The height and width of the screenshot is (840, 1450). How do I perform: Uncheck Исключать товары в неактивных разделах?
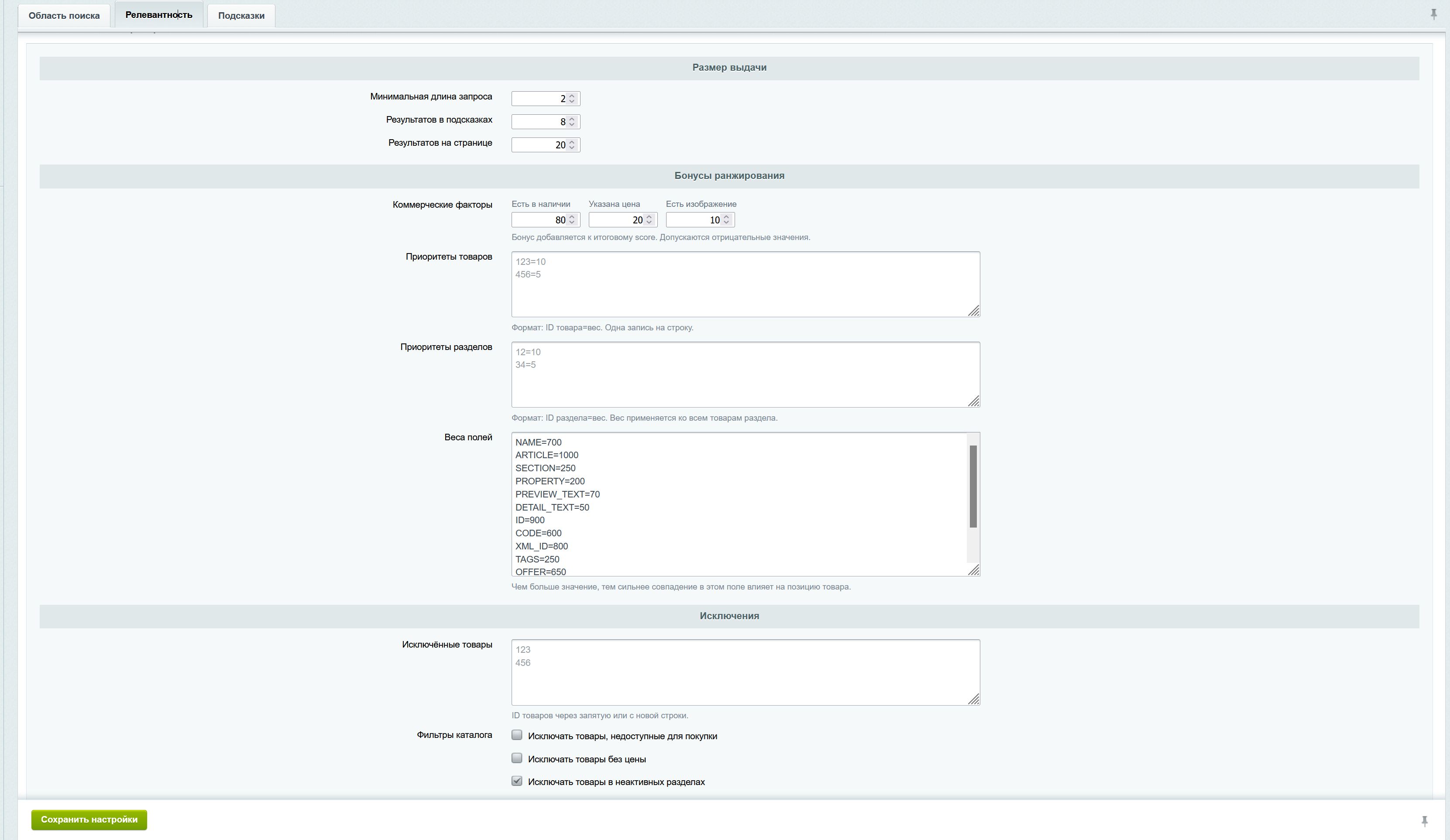(517, 781)
